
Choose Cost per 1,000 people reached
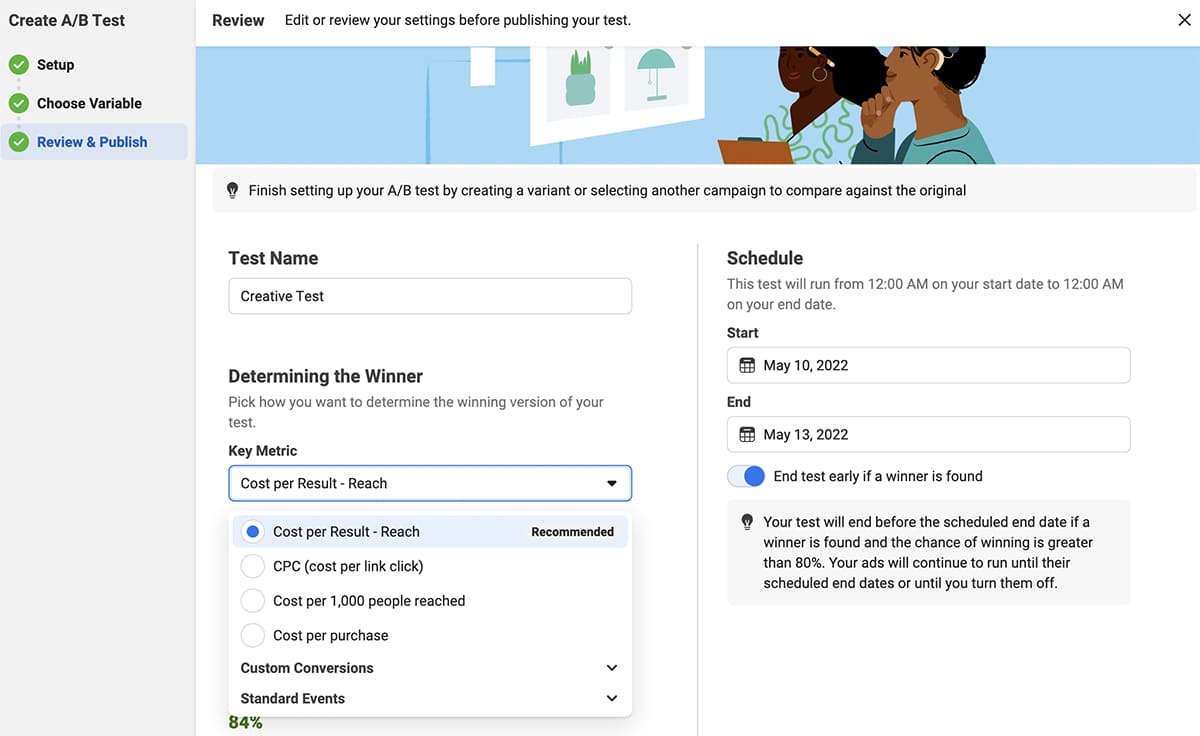[254, 601]
